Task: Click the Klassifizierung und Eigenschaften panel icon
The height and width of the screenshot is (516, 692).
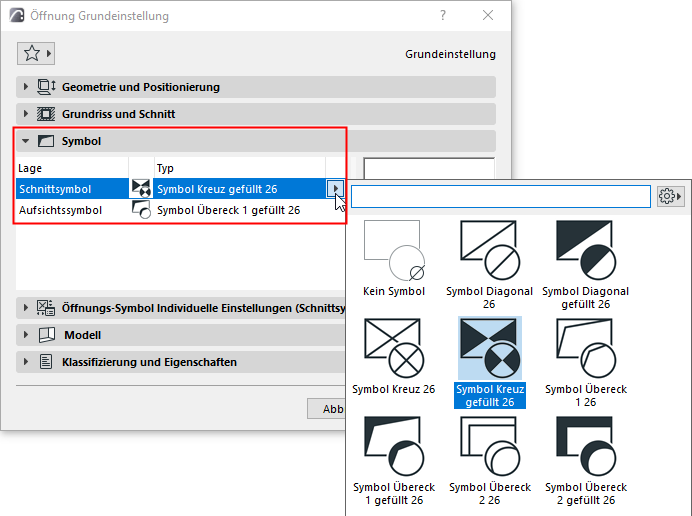Action: [46, 362]
